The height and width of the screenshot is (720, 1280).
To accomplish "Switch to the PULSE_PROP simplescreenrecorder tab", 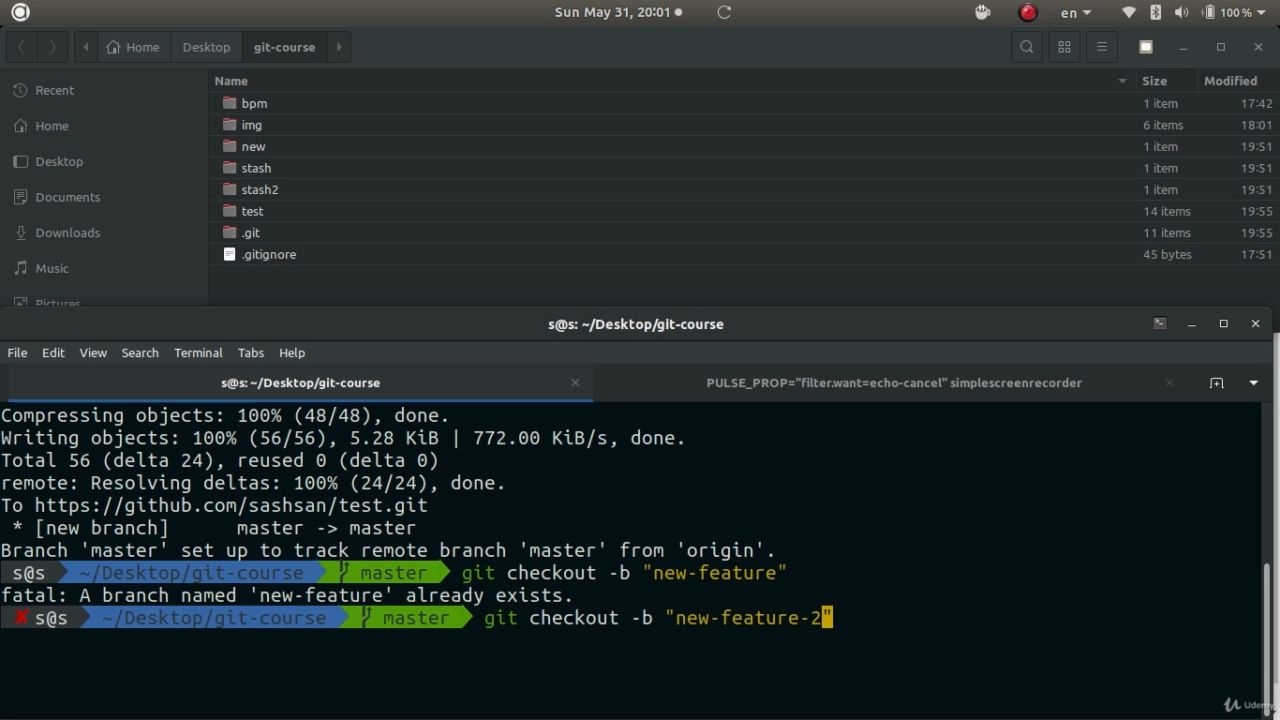I will (893, 383).
